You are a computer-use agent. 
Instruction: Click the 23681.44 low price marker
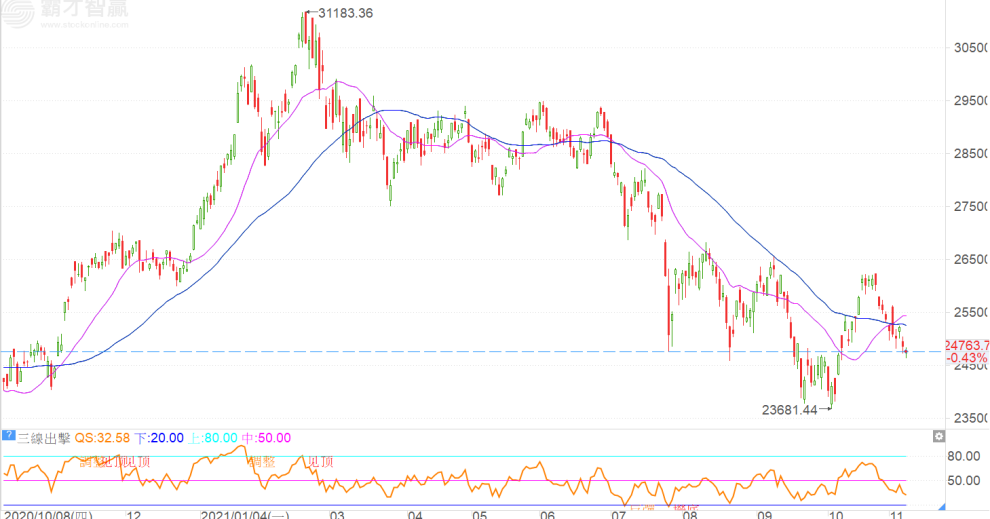click(x=789, y=409)
